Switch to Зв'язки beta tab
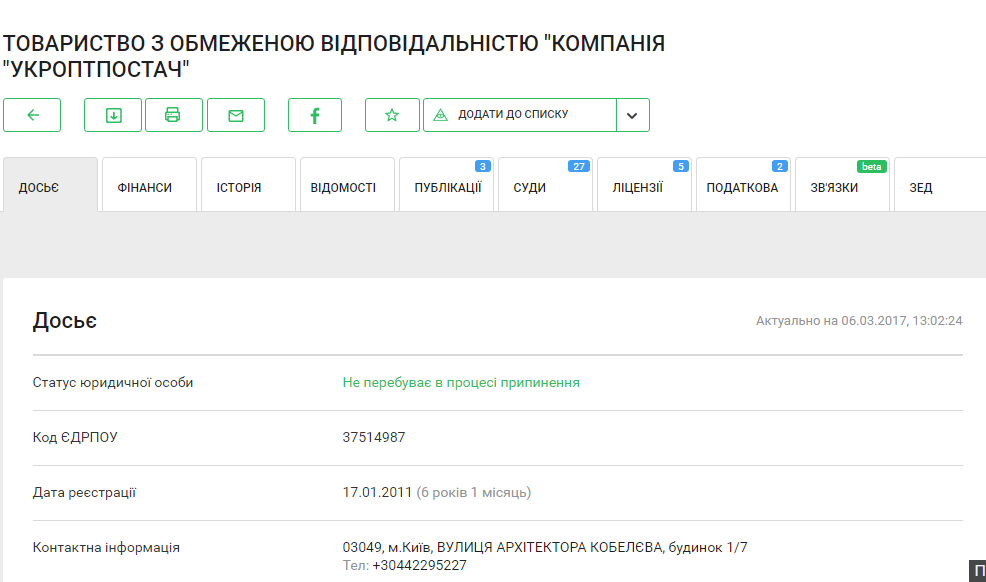The image size is (986, 582). click(833, 187)
